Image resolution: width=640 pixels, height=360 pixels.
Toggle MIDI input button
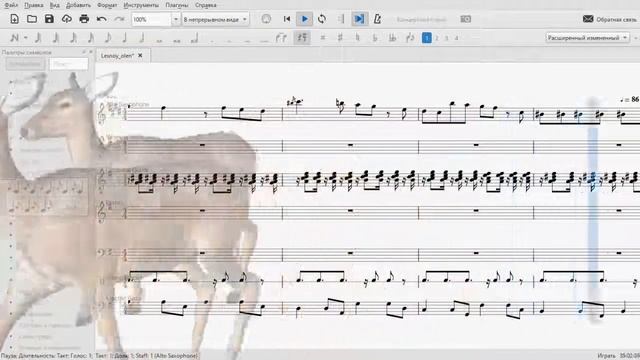(266, 19)
